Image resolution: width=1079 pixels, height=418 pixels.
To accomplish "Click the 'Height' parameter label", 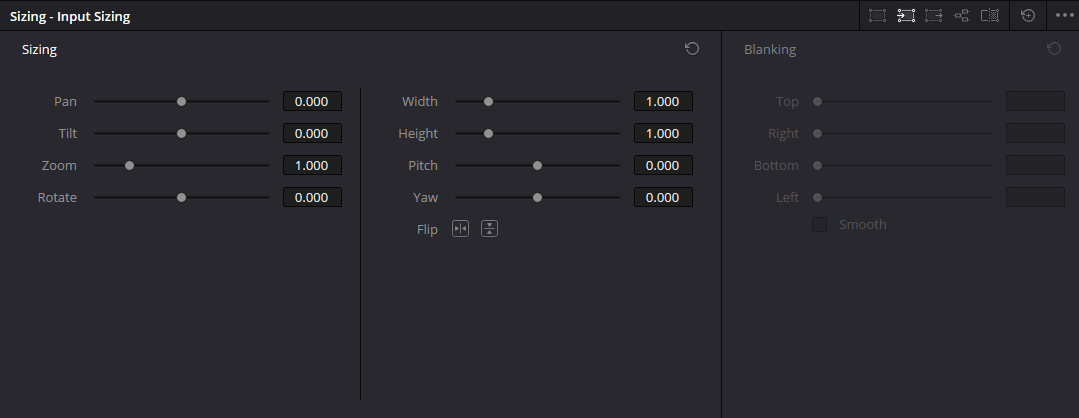I will tap(418, 134).
